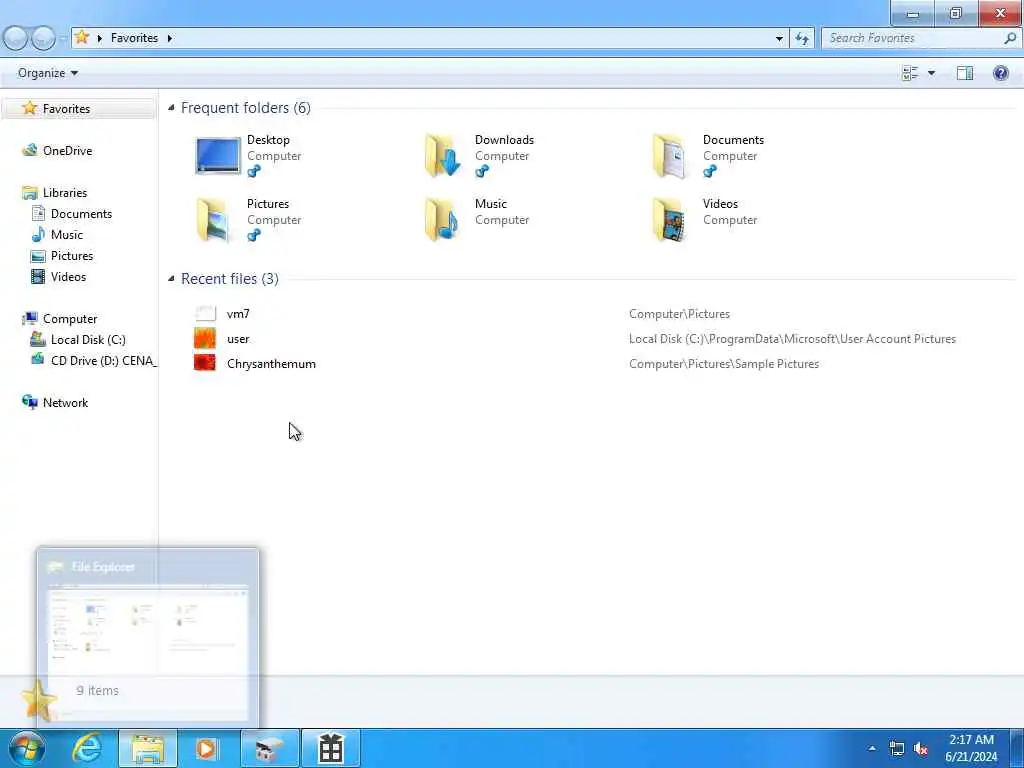The image size is (1024, 768).
Task: Select the Chrysanthemum recent file
Action: [x=255, y=364]
